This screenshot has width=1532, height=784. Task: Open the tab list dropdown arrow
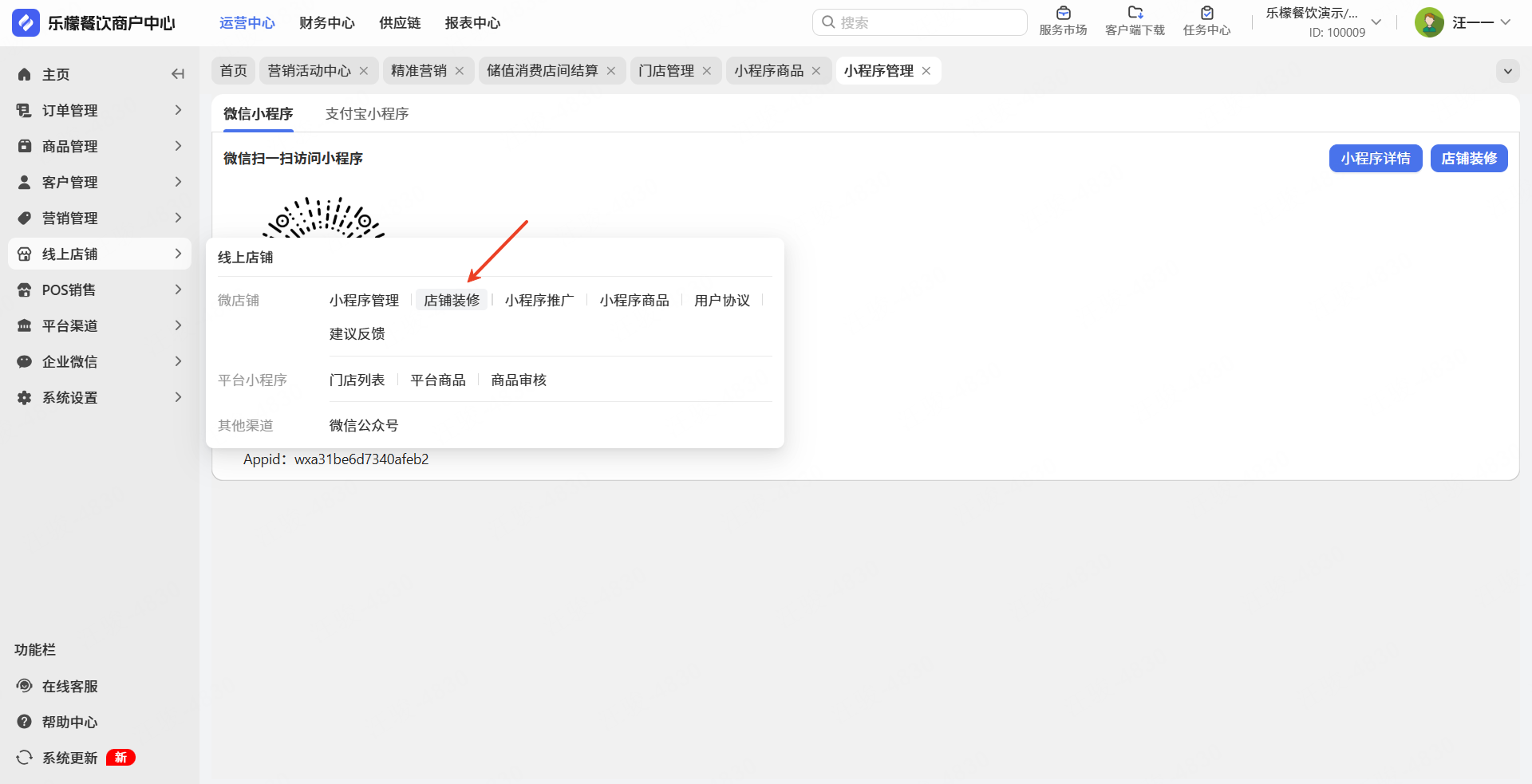1507,71
